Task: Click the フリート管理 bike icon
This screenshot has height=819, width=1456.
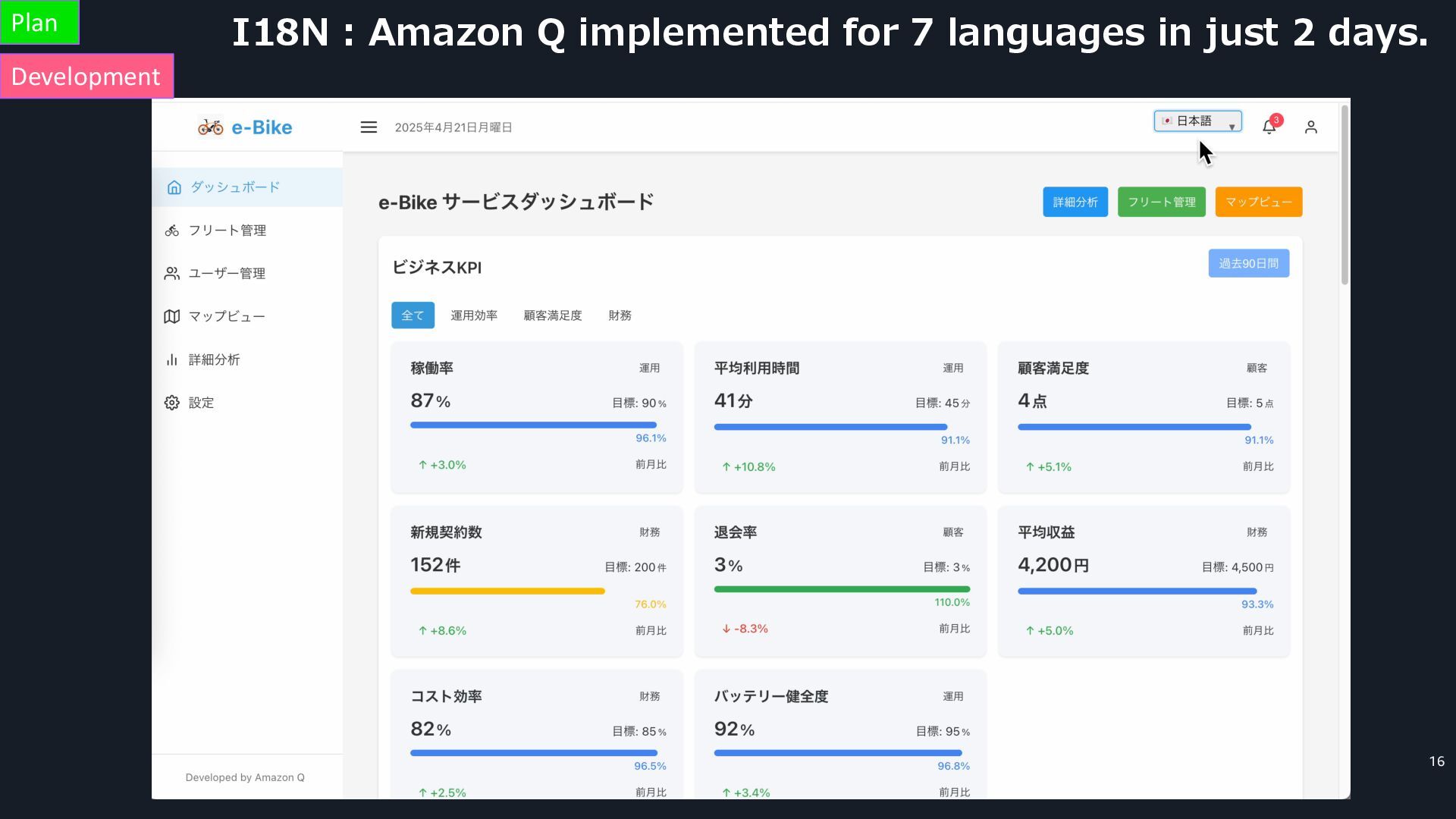Action: click(172, 231)
